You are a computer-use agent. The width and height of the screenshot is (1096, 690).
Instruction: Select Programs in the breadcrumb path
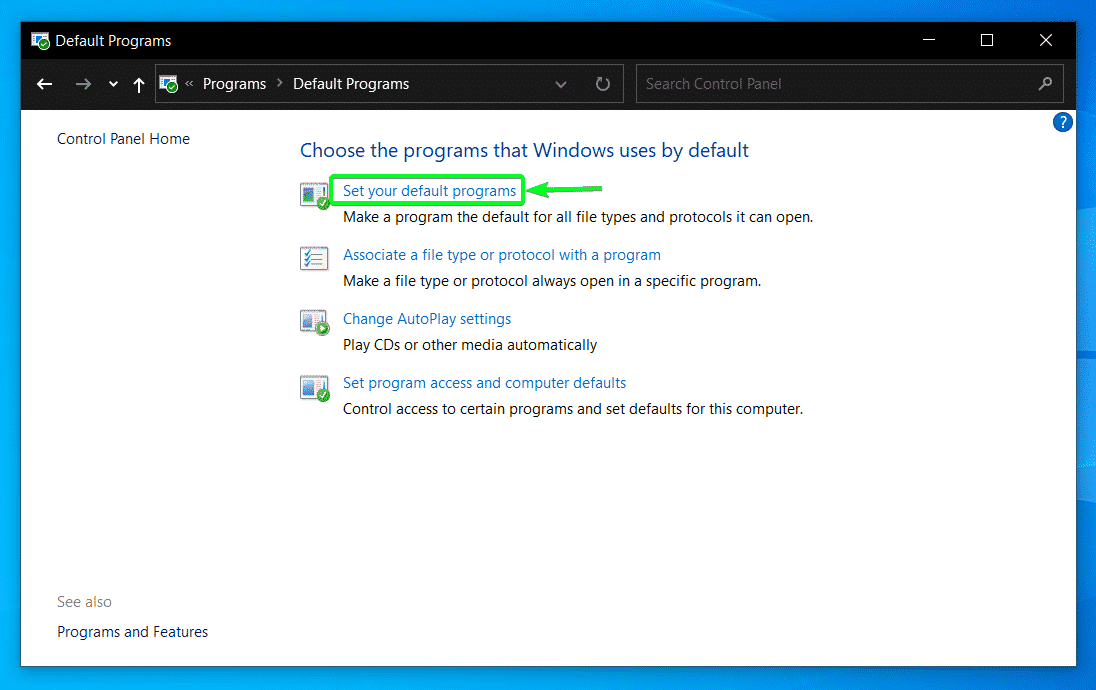pos(234,84)
